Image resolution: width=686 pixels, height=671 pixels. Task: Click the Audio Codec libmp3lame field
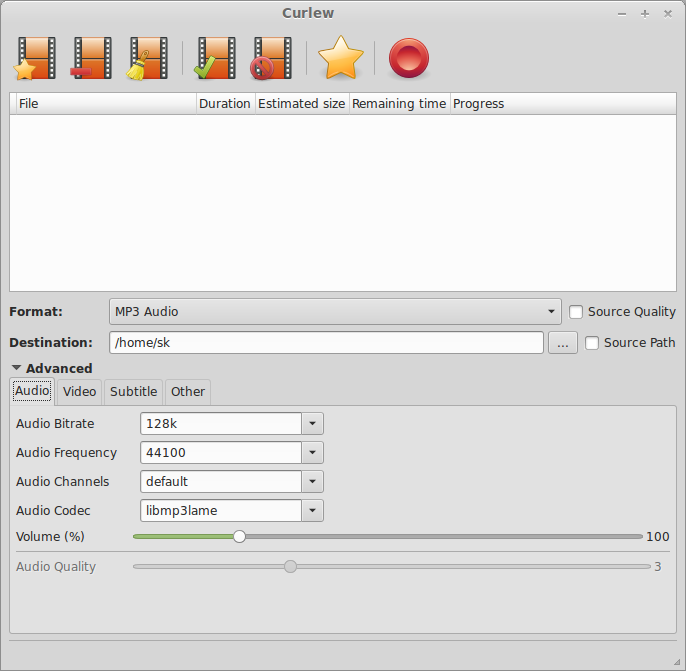tap(221, 510)
